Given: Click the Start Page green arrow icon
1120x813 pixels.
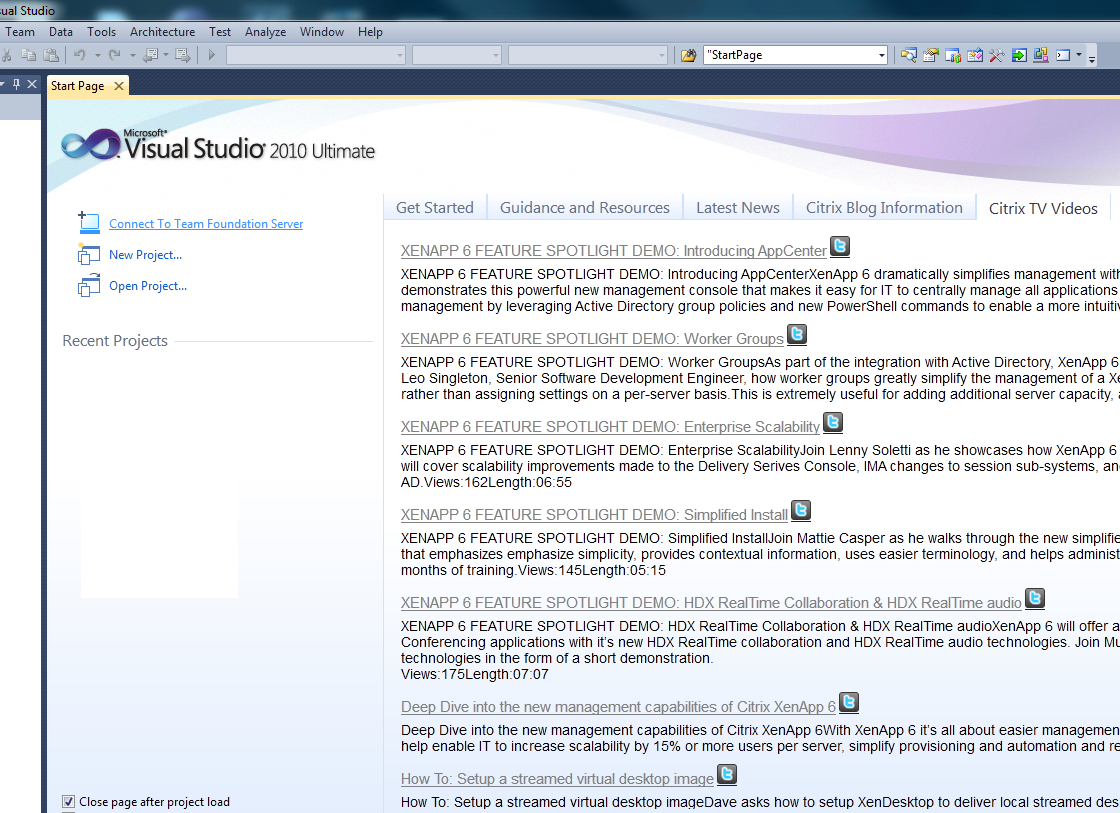Looking at the screenshot, I should 1018,55.
